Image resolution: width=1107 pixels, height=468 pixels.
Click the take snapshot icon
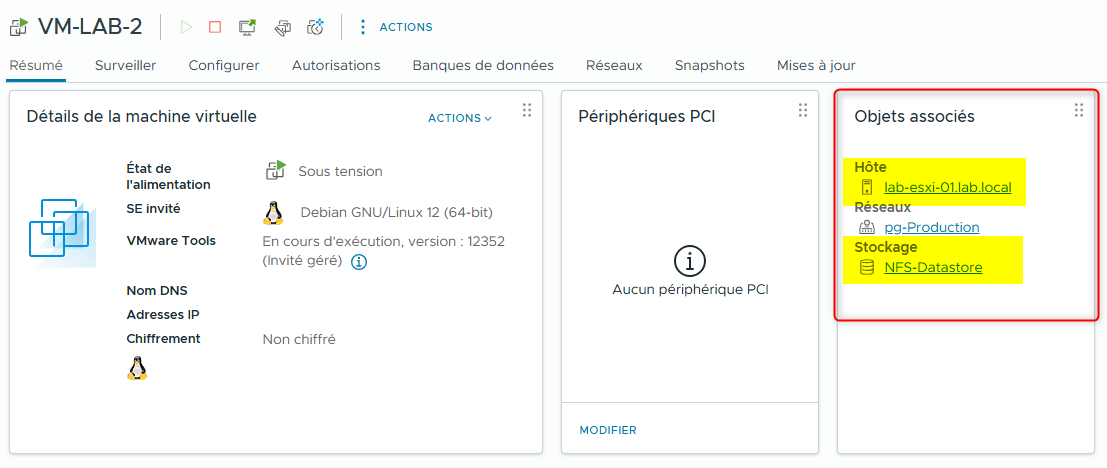click(316, 28)
